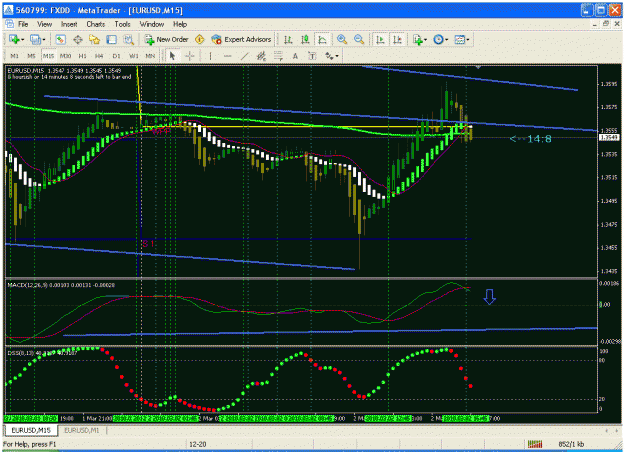
Task: Pick the Fibonacci retracement tool
Action: (278, 56)
